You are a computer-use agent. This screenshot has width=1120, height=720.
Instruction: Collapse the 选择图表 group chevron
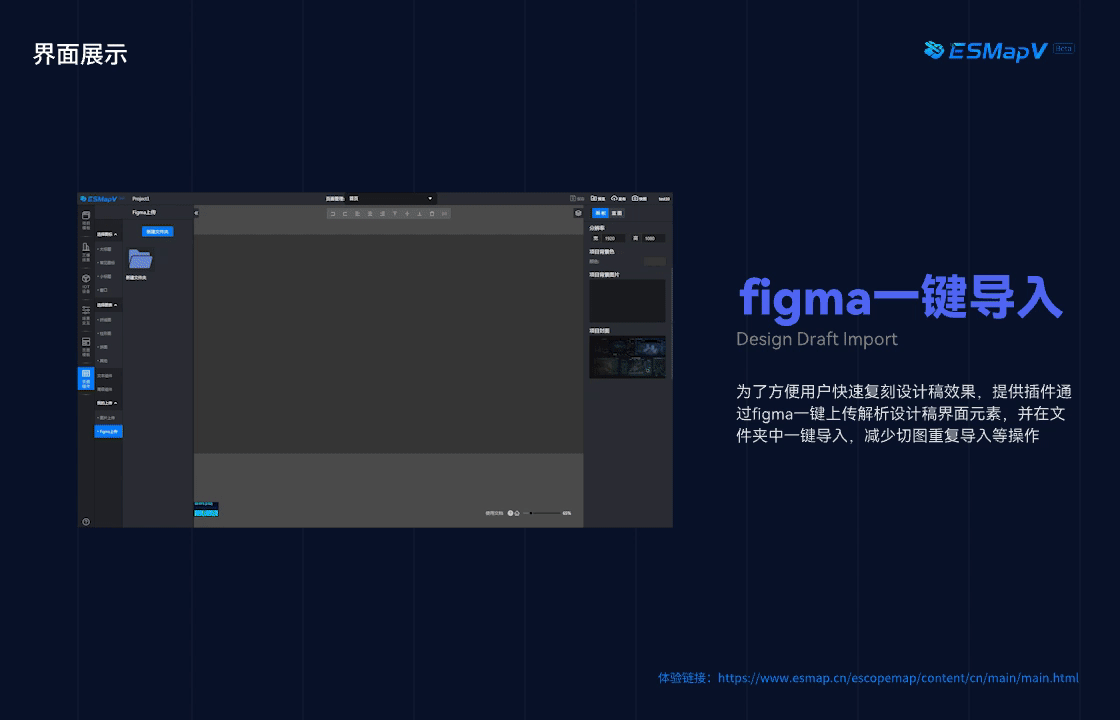click(116, 305)
